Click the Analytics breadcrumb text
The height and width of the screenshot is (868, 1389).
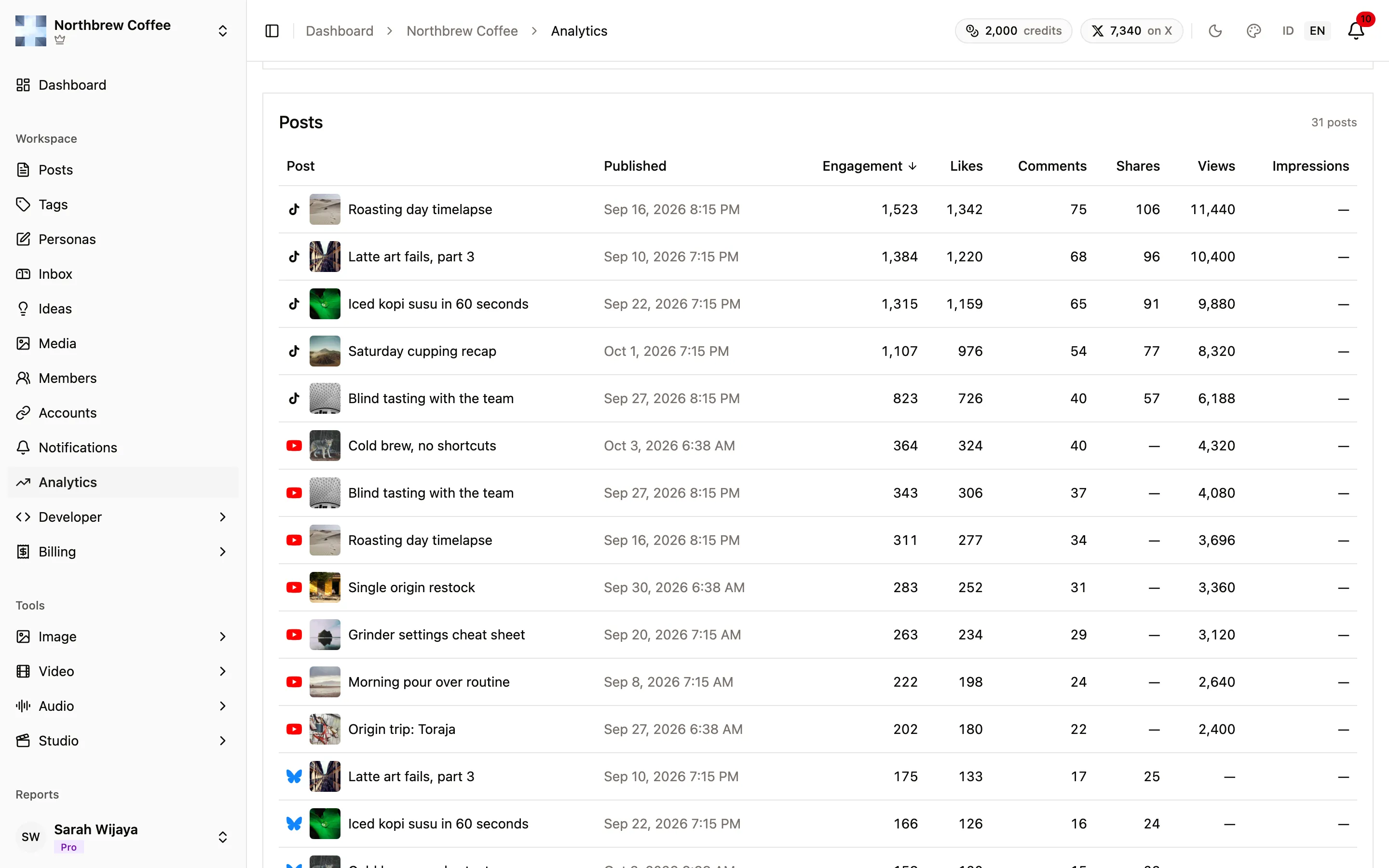coord(579,31)
